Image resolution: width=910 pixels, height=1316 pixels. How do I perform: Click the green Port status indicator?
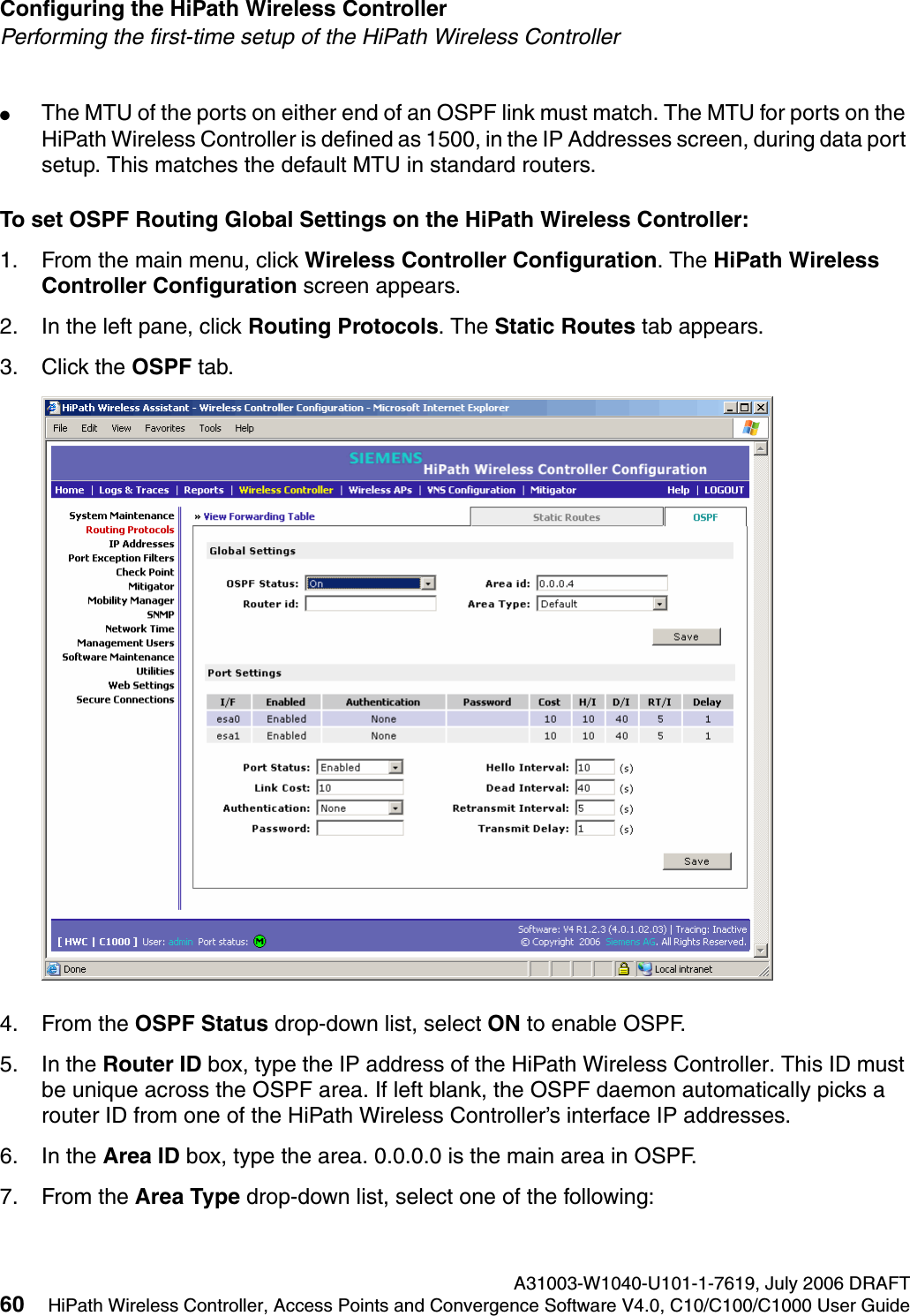click(259, 941)
